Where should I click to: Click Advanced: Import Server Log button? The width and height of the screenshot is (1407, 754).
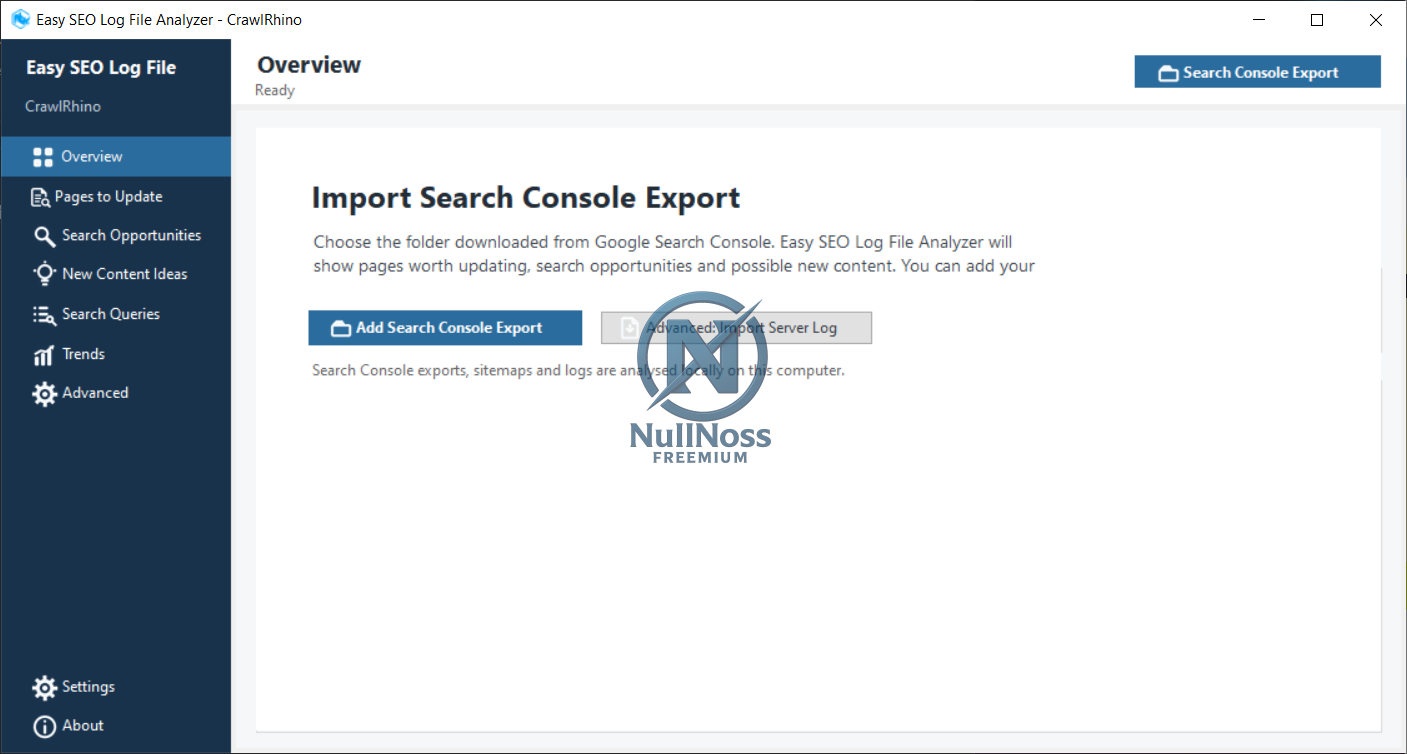736,328
